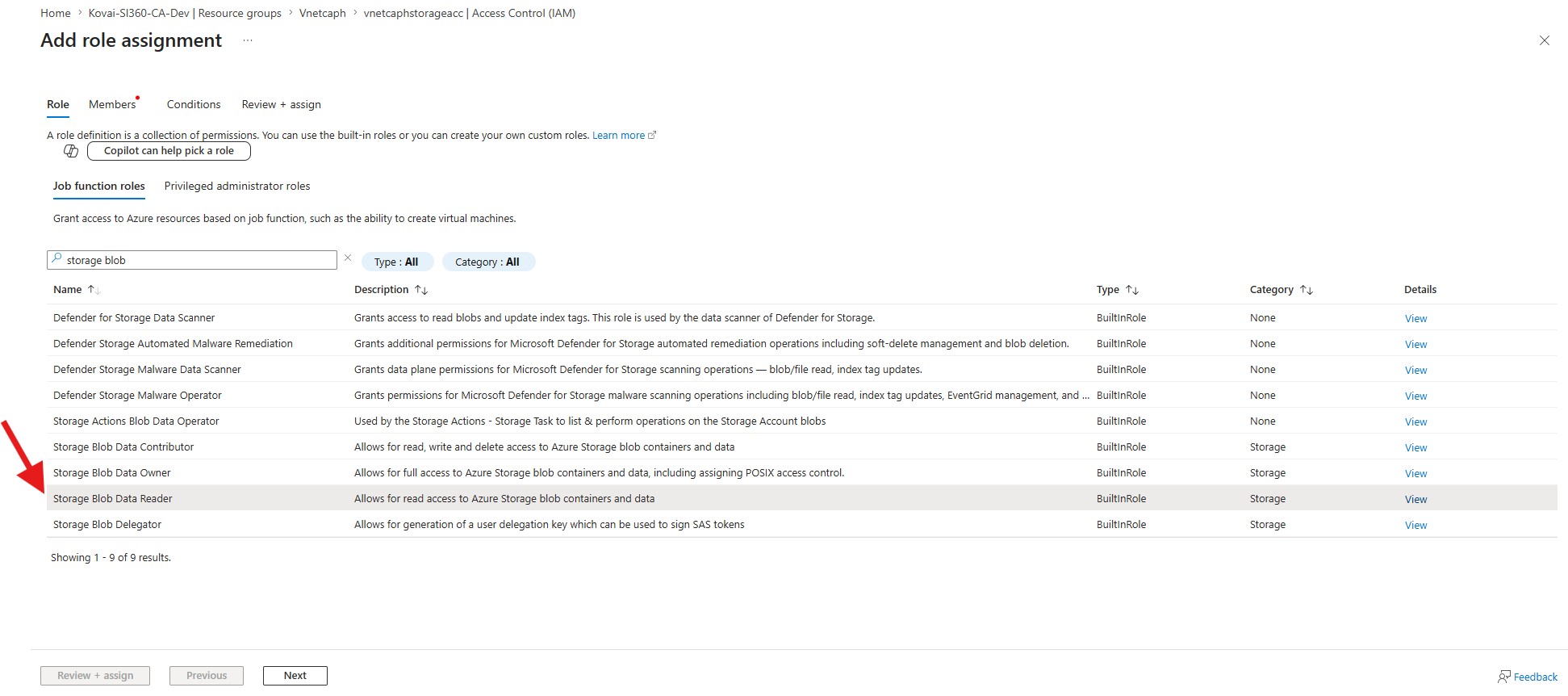
Task: Open the Category : All filter
Action: coord(487,262)
